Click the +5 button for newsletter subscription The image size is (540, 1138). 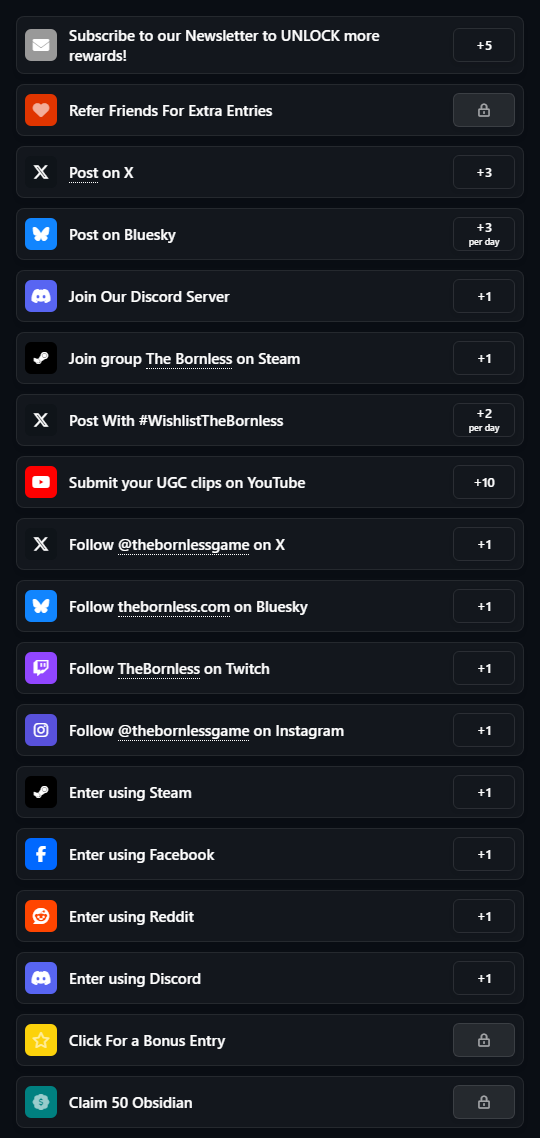(484, 45)
